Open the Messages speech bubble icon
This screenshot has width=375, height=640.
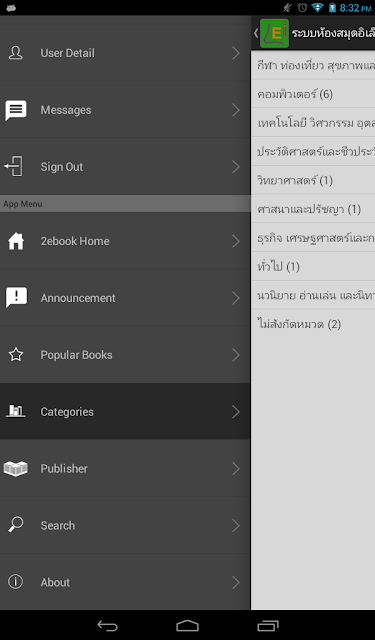(x=16, y=110)
